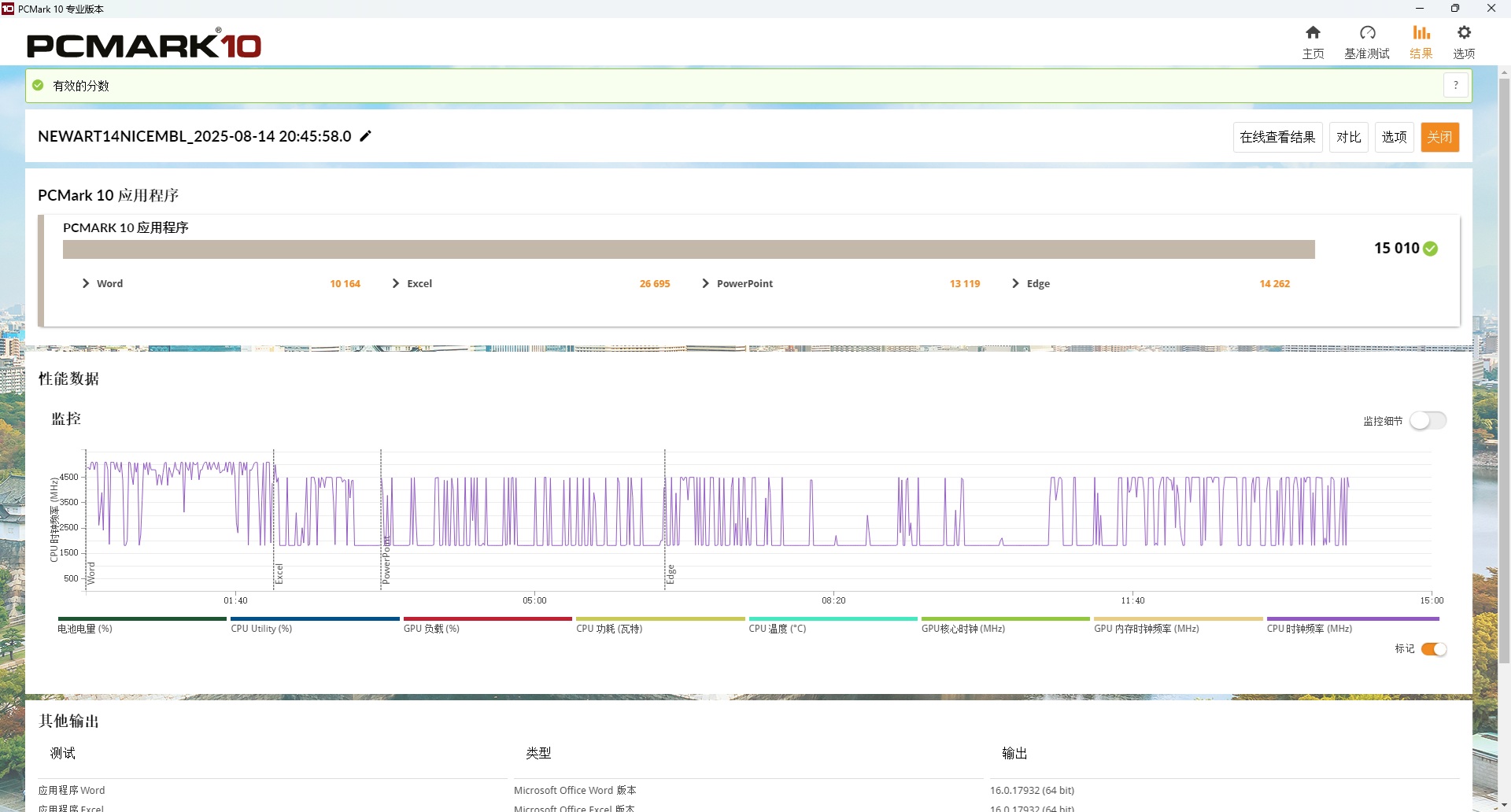The height and width of the screenshot is (812, 1511).
Task: Click the 05:00 time axis label
Action: coord(534,600)
